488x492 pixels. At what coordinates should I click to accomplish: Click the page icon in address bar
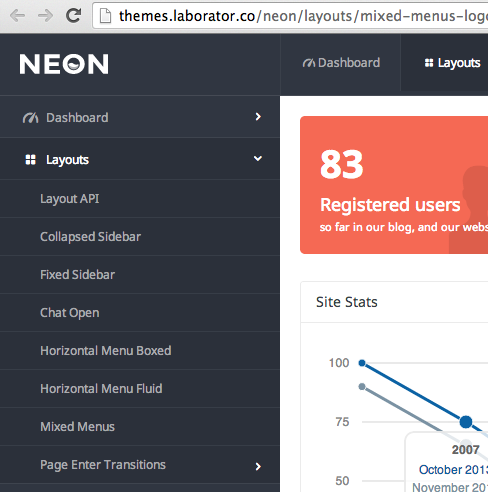click(105, 16)
